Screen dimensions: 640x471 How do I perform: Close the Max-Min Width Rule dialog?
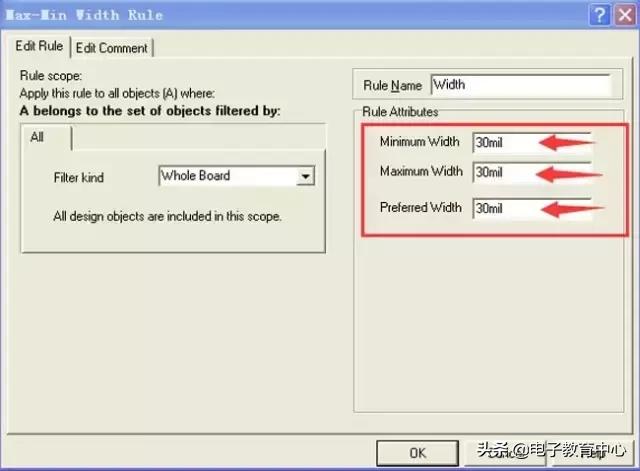623,15
